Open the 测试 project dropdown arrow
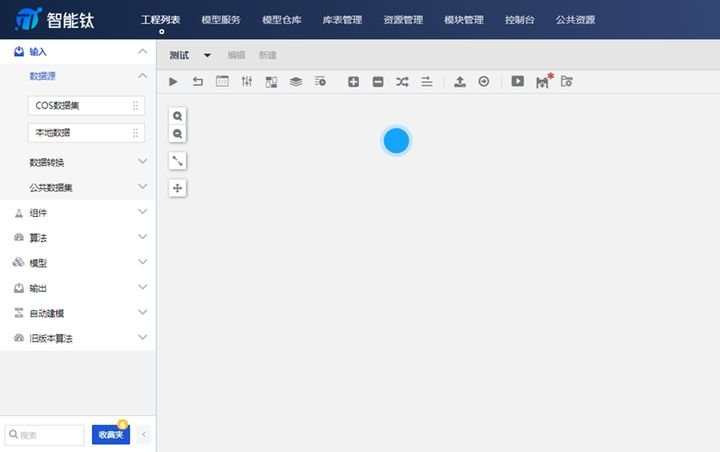Screen dimensions: 720x452 pos(208,56)
